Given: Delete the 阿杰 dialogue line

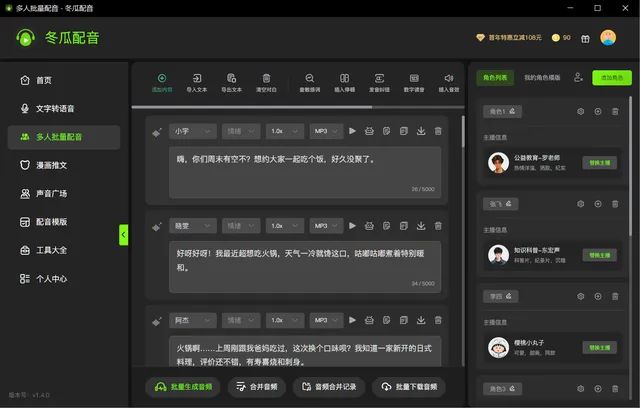Looking at the screenshot, I should 438,320.
